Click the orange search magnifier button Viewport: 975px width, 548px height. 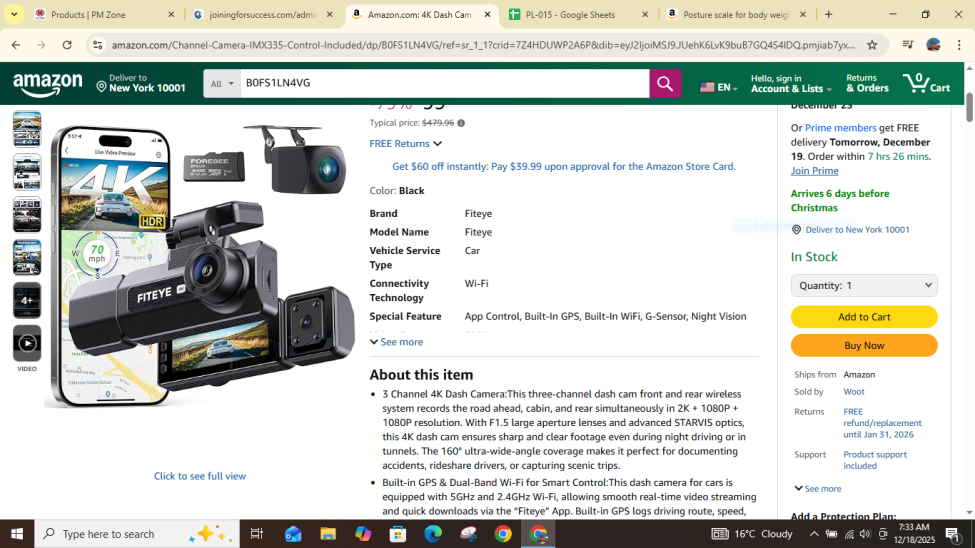665,84
